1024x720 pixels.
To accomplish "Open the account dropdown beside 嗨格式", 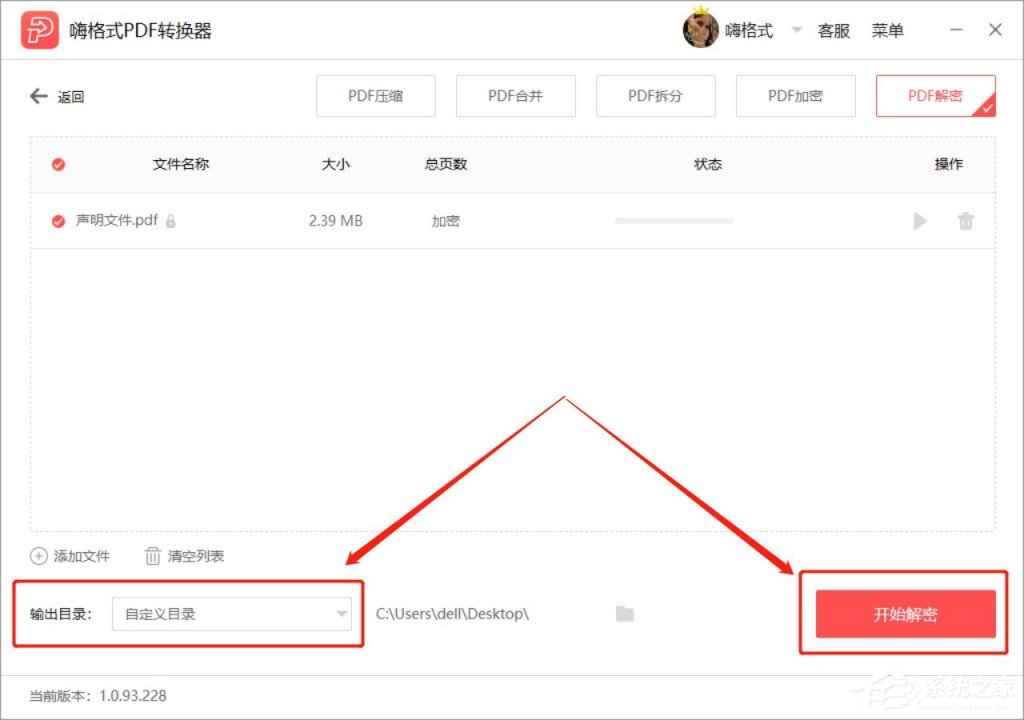I will point(796,30).
